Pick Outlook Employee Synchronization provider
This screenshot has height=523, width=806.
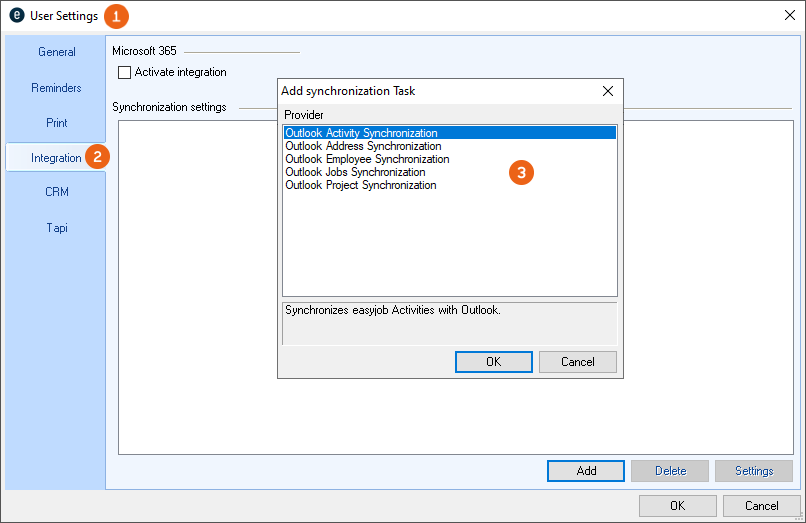point(367,159)
